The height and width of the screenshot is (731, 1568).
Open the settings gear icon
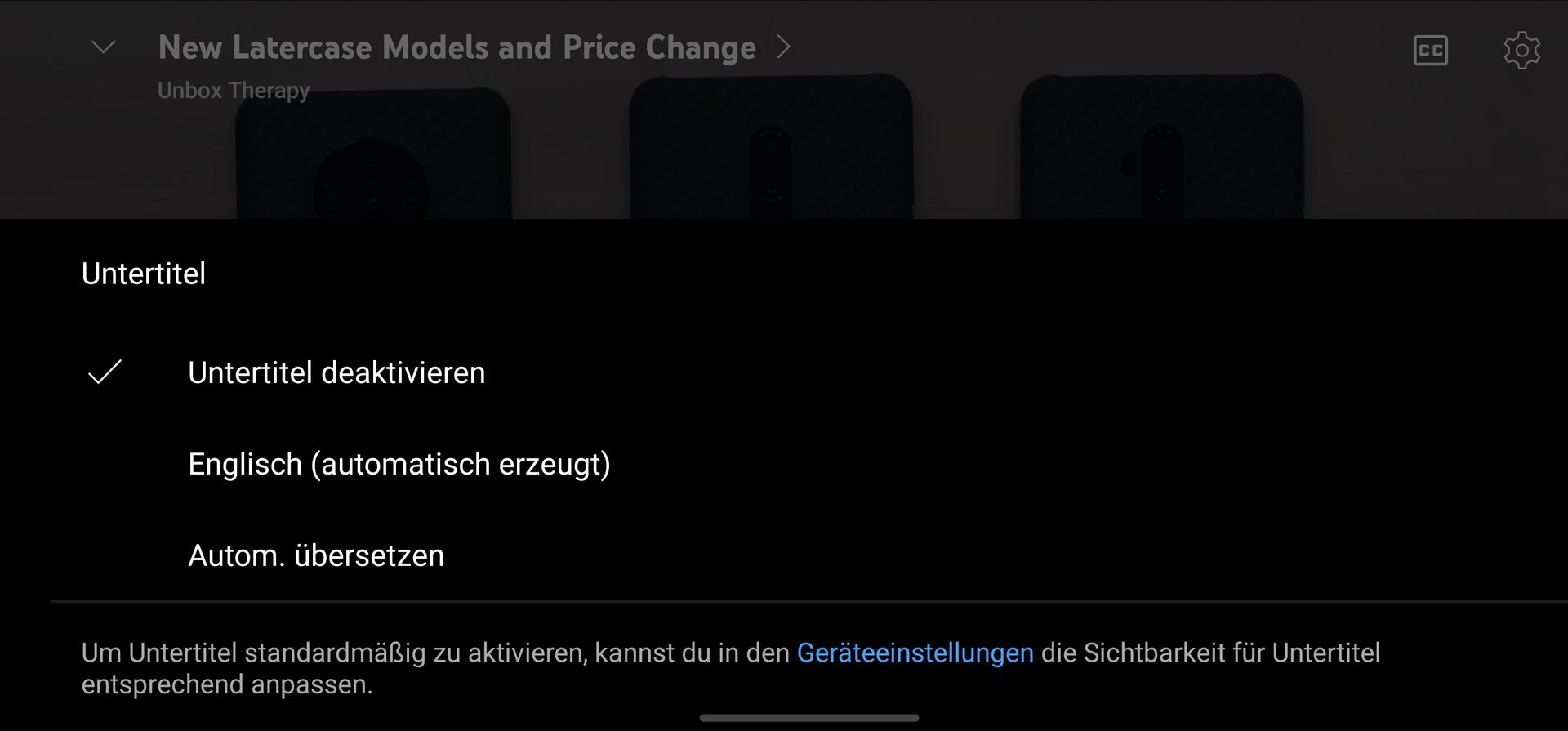tap(1521, 51)
